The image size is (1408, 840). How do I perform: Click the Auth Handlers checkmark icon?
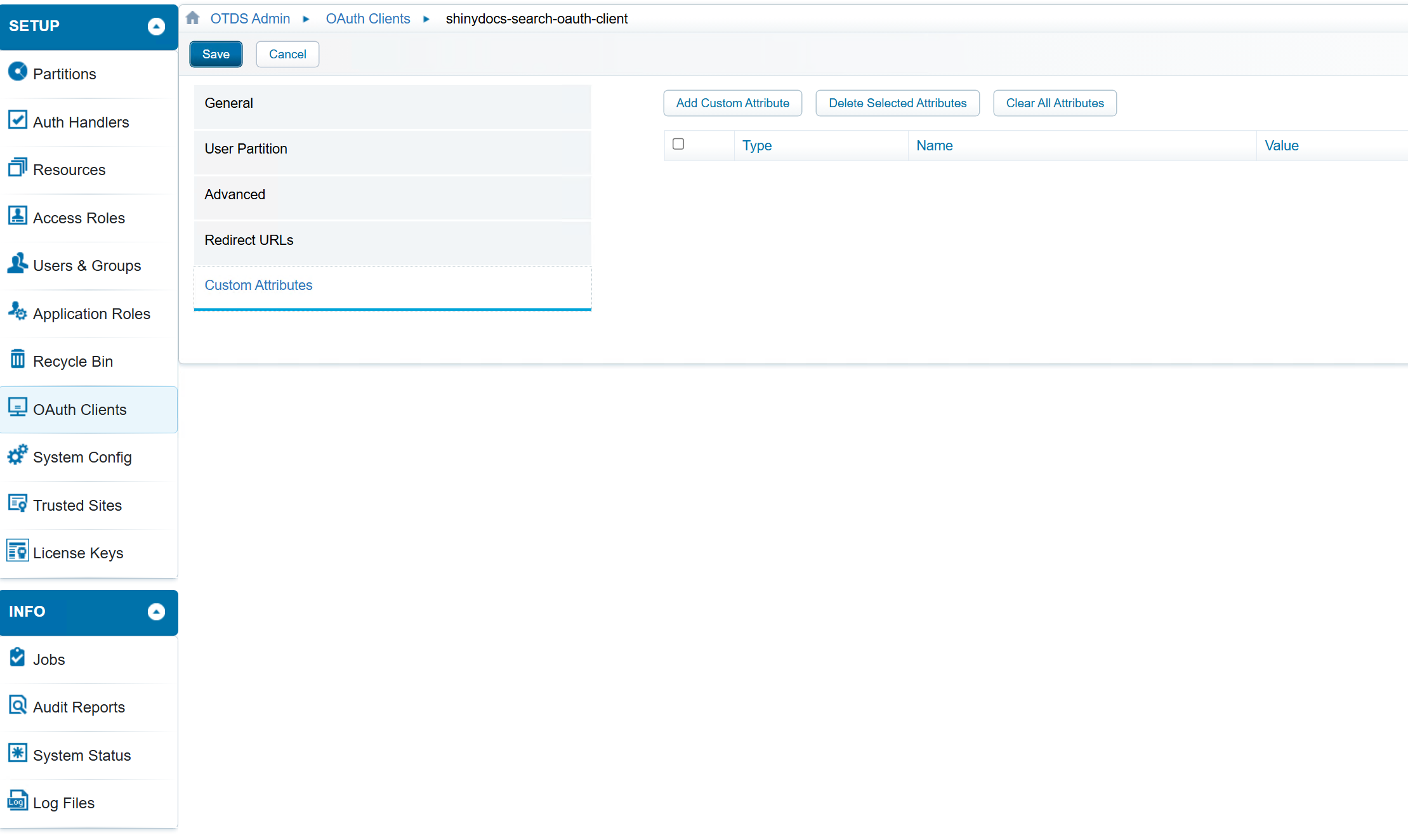tap(17, 120)
